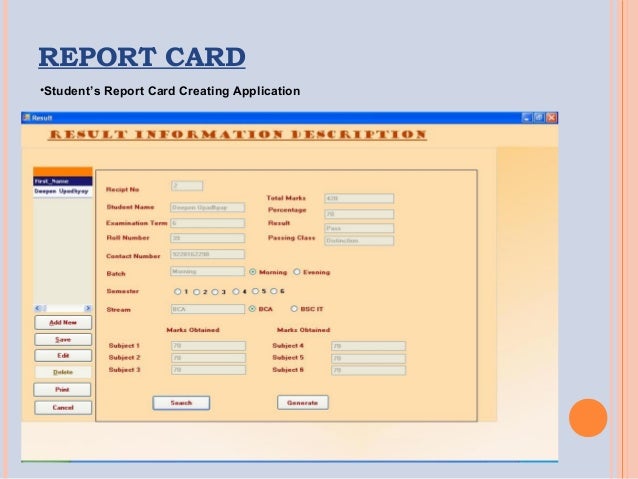
Task: Choose semester 1 radio button
Action: point(177,291)
